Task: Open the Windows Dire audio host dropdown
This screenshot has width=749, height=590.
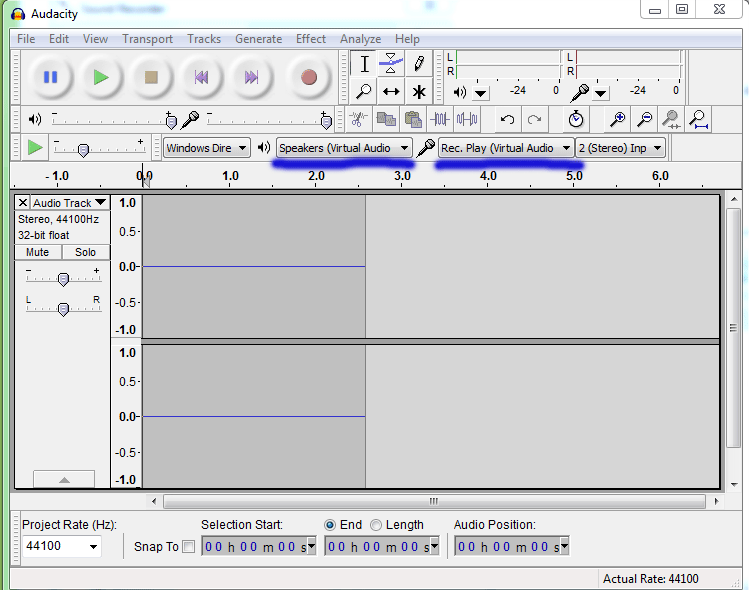Action: 206,148
